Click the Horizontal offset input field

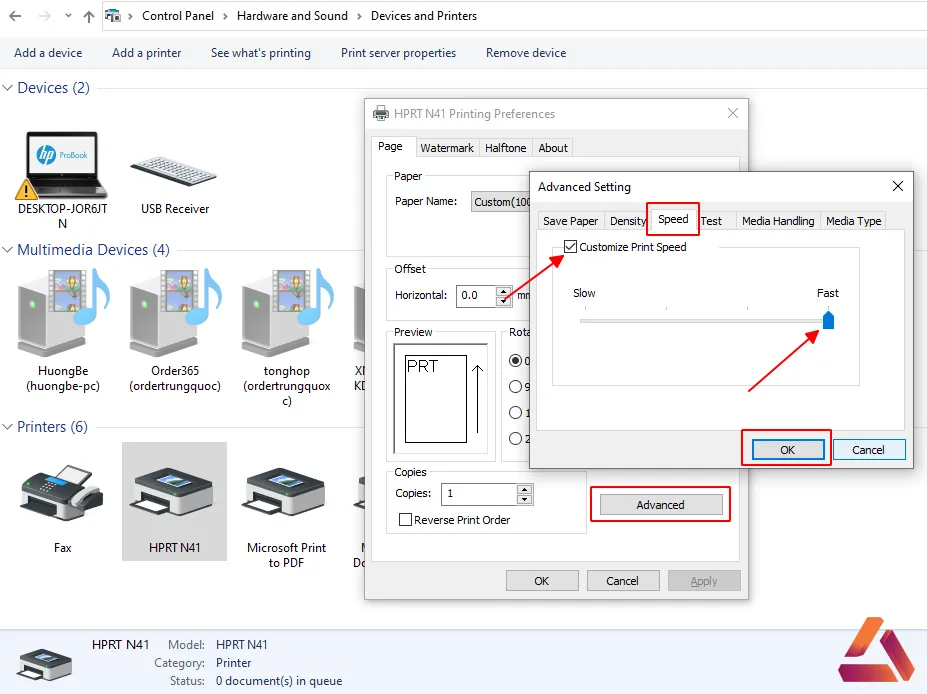[x=476, y=295]
